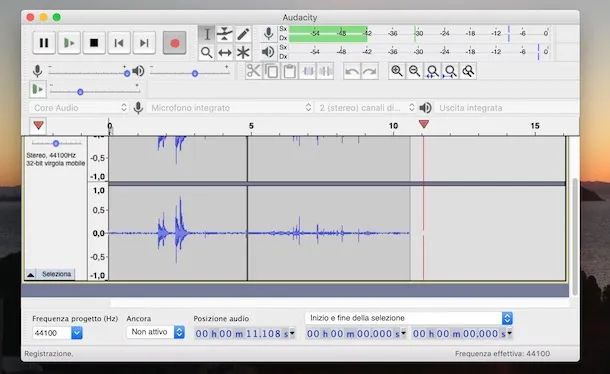Click the Zoom In magnifier
This screenshot has height=374, width=610.
click(x=397, y=71)
